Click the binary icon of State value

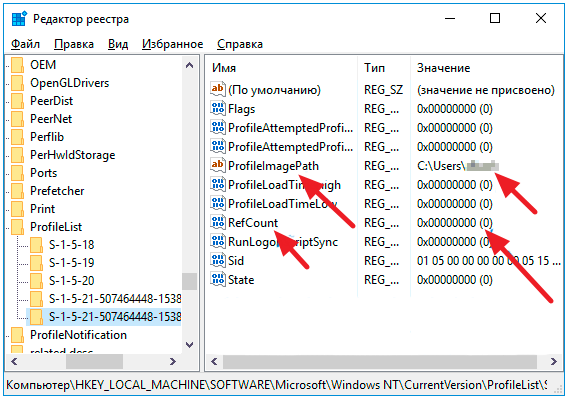tap(218, 279)
